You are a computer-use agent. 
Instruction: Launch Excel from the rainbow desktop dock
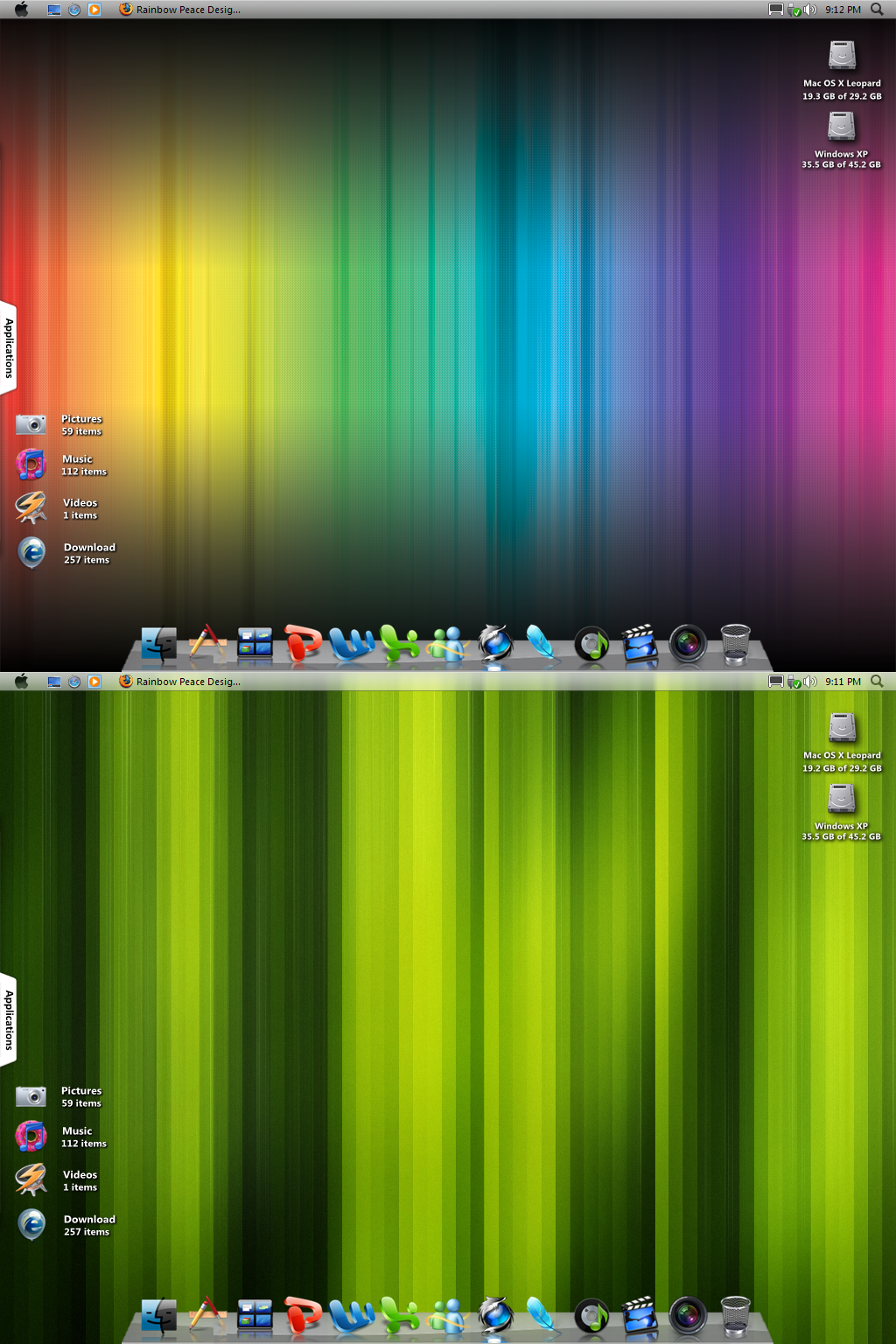400,644
